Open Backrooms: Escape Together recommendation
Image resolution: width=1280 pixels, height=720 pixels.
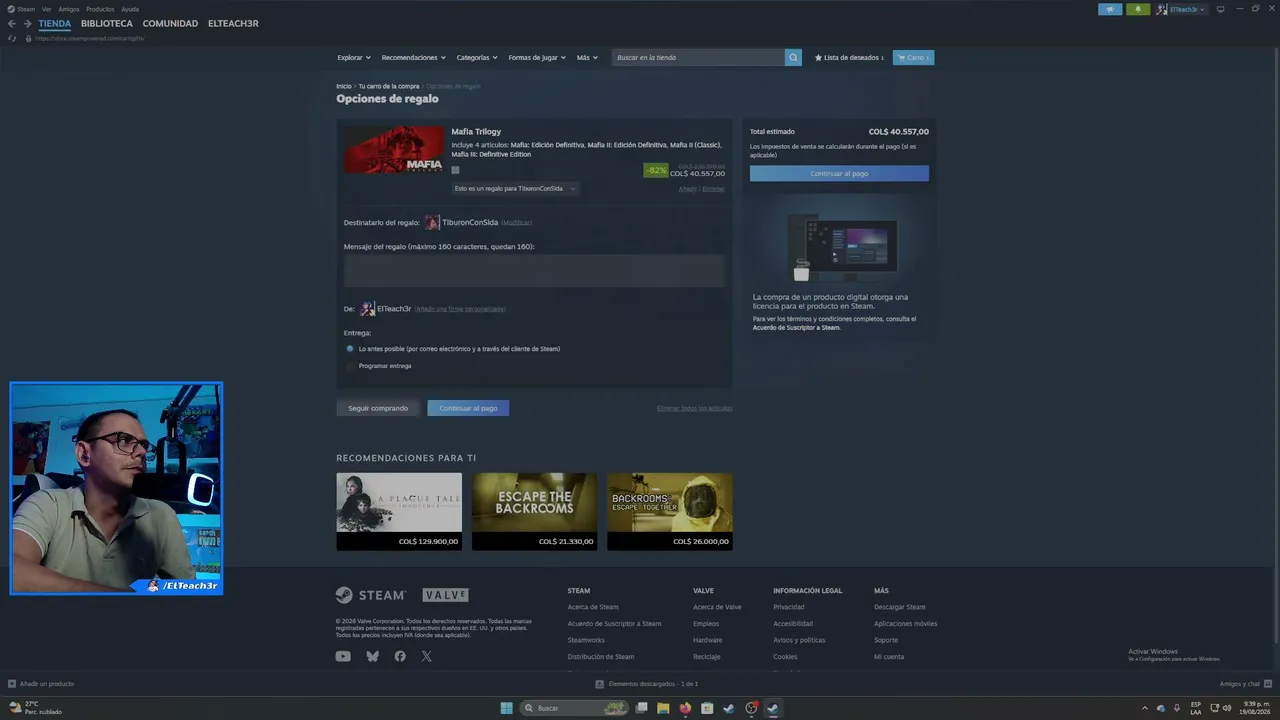(x=670, y=511)
